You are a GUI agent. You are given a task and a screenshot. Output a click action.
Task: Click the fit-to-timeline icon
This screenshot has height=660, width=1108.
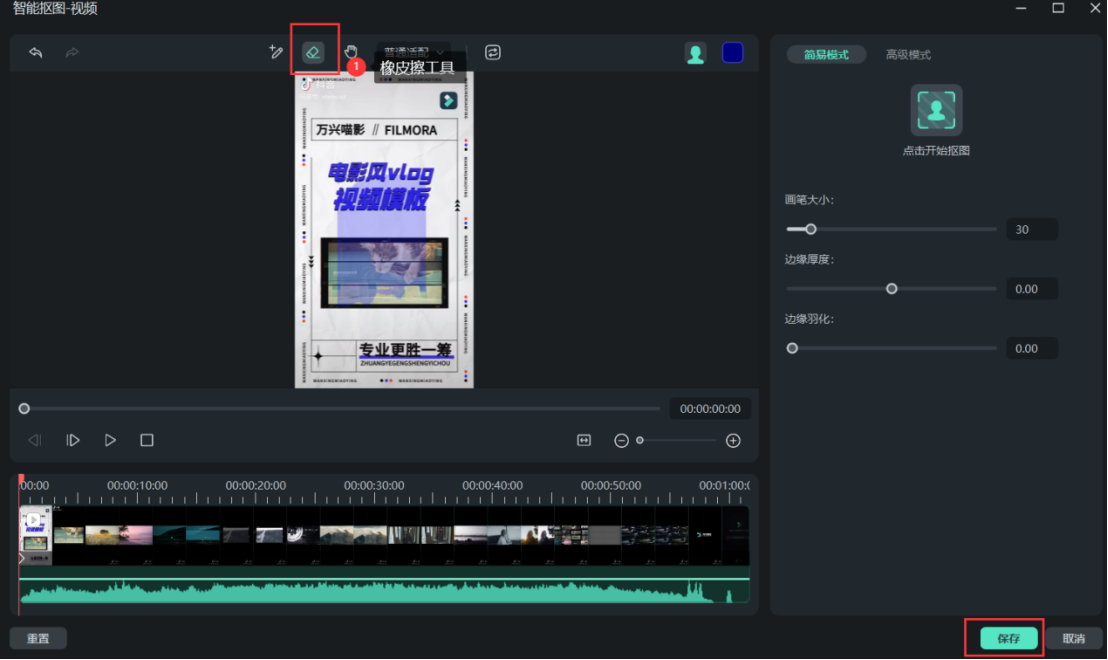(x=584, y=440)
